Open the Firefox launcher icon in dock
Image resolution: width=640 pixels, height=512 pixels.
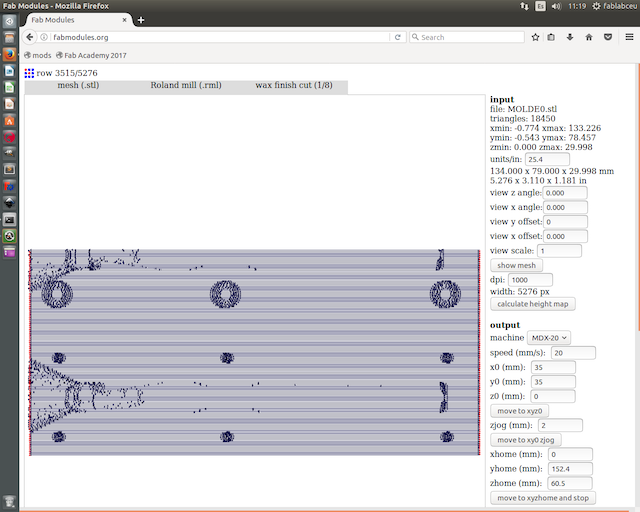(9, 54)
